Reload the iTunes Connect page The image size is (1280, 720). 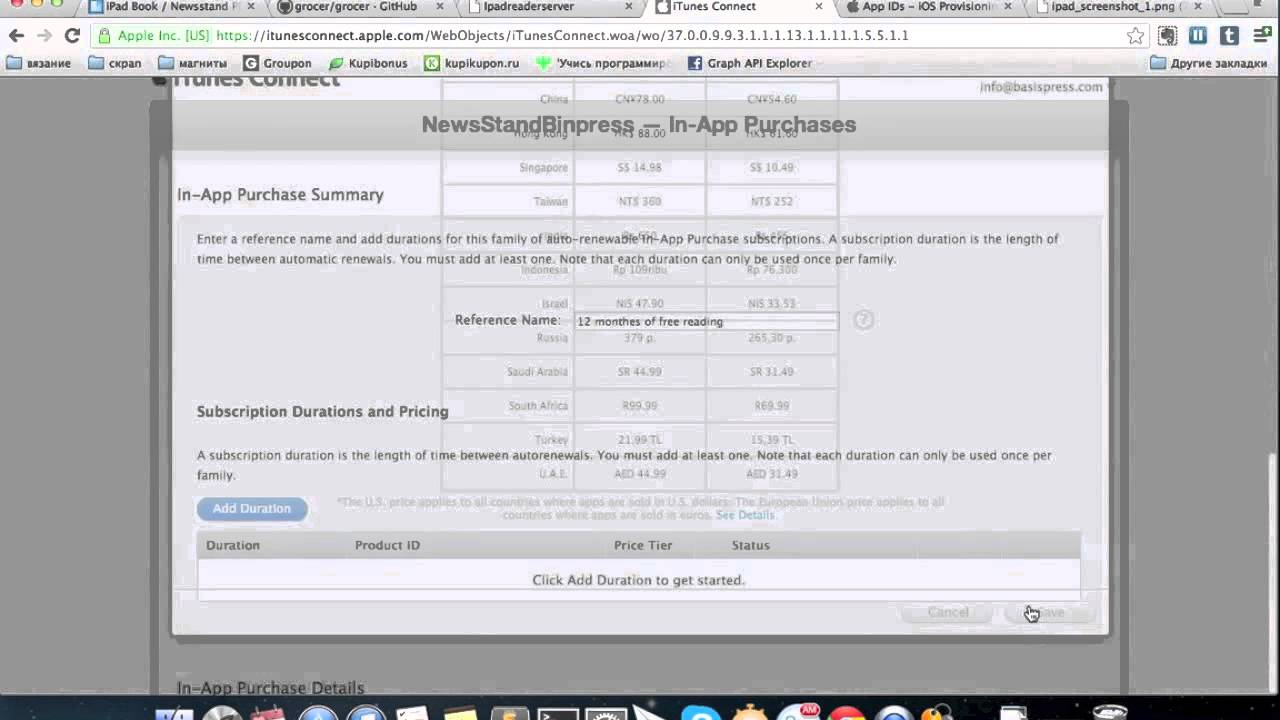coord(72,35)
